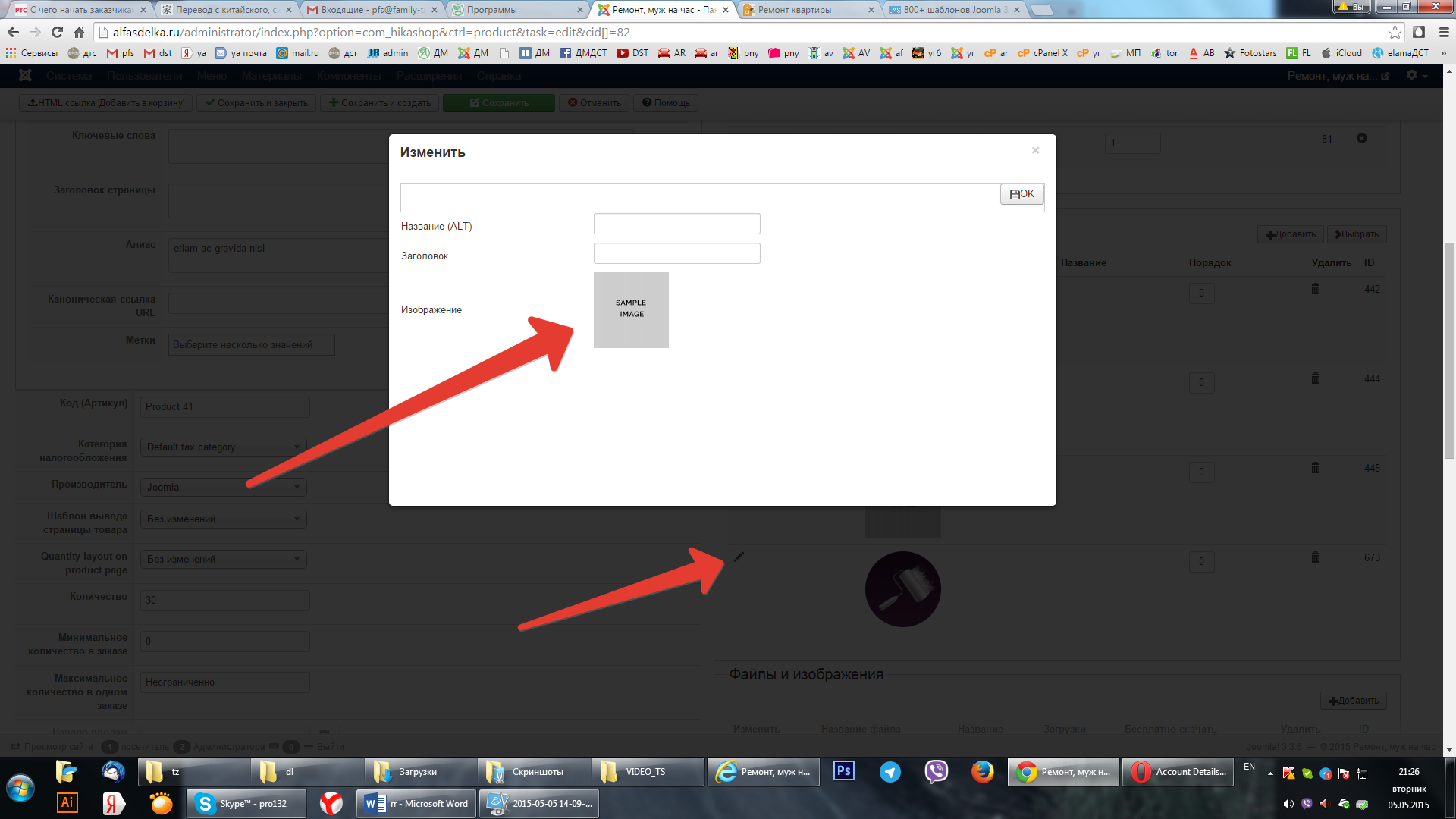Click the Photoshop taskbar icon

[x=843, y=771]
